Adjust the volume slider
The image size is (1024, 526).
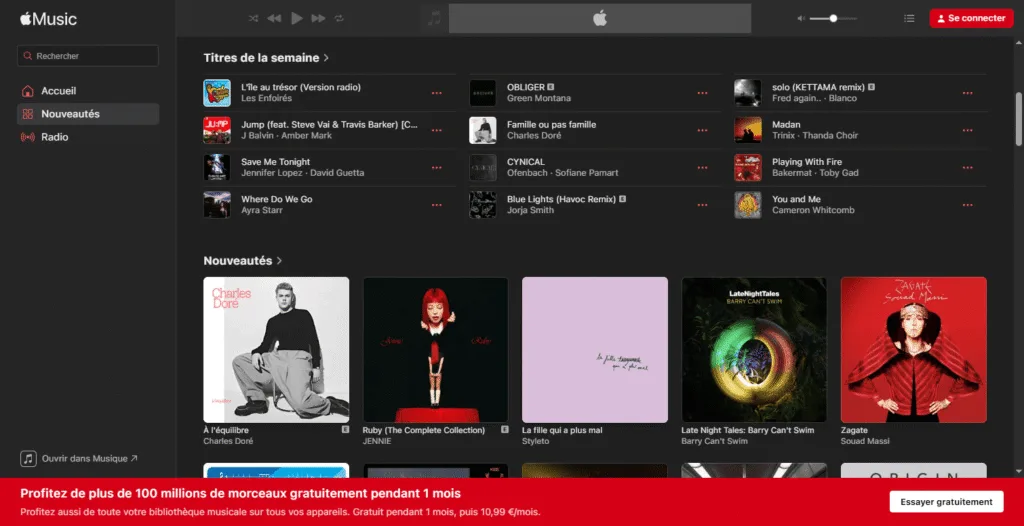[833, 18]
